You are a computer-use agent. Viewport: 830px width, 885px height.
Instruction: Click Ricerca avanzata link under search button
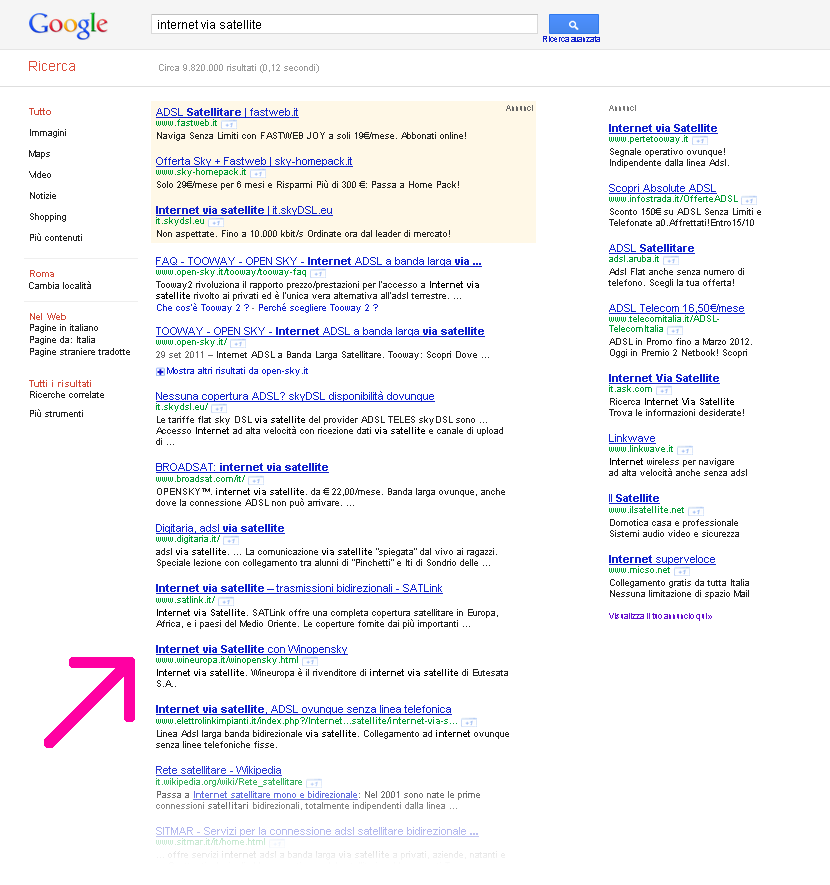pos(571,39)
